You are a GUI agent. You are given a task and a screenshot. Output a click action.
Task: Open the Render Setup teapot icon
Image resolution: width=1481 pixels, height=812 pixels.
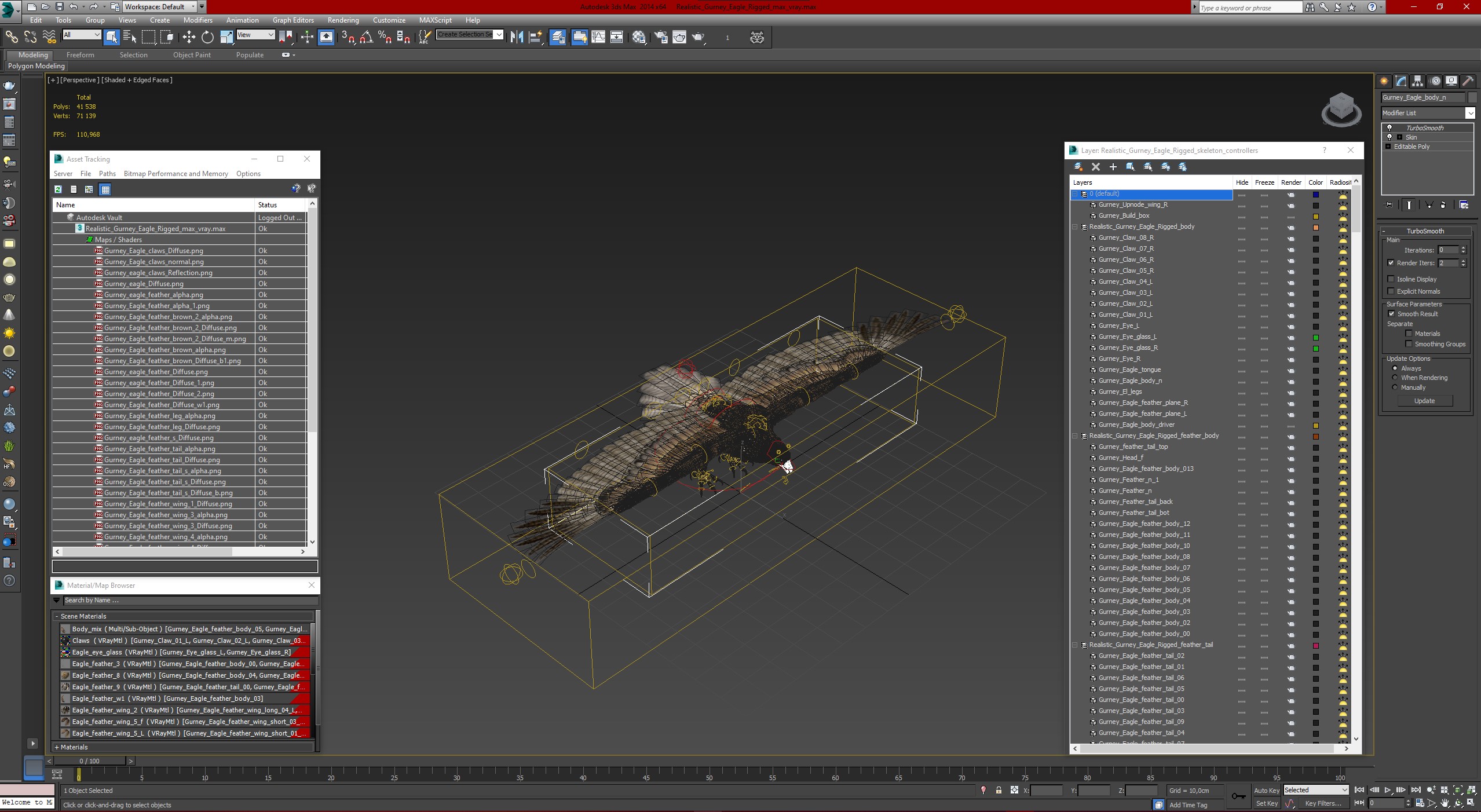point(661,38)
